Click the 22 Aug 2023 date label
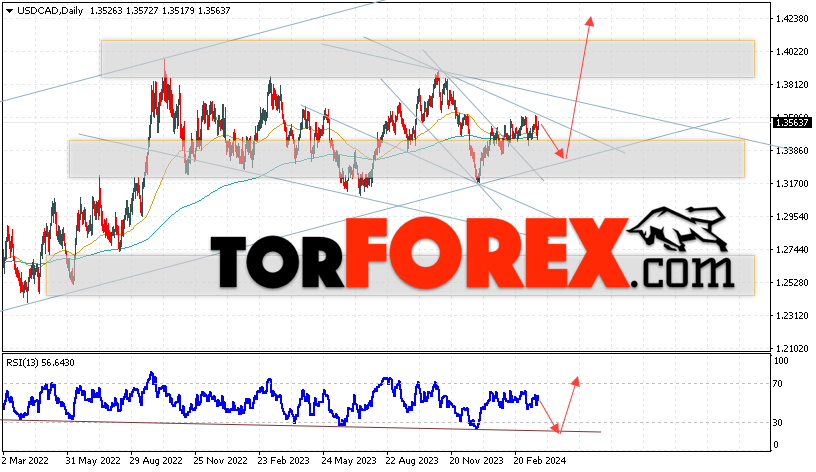 click(x=412, y=461)
